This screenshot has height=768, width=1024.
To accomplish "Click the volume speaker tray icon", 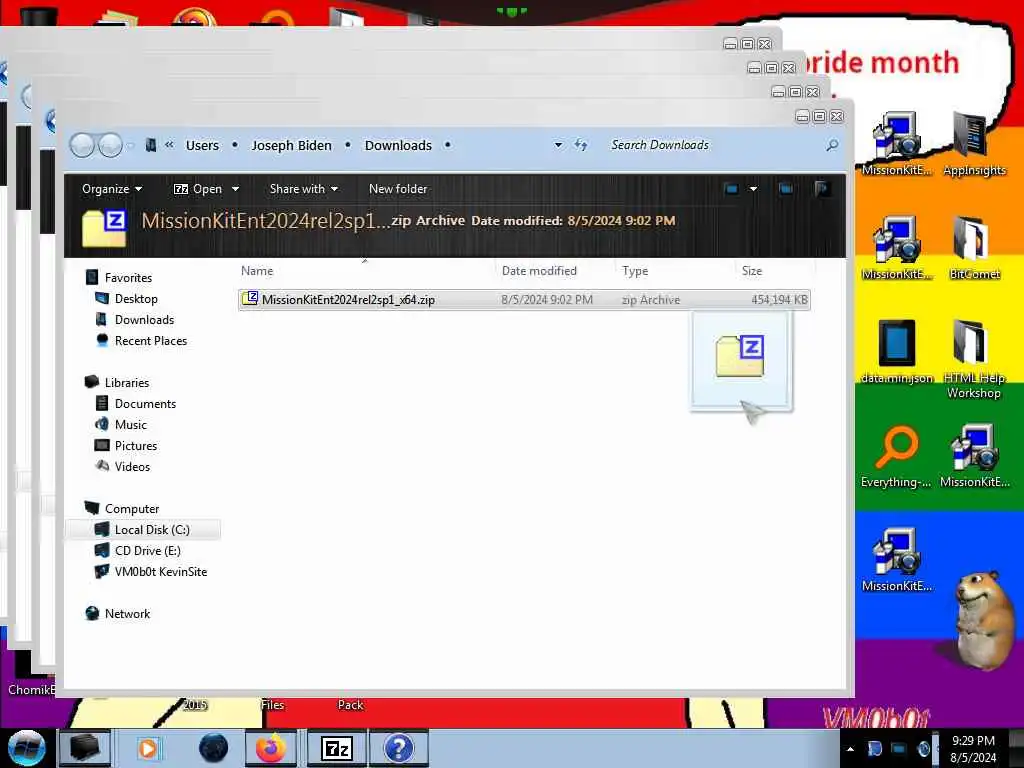I will click(x=923, y=749).
